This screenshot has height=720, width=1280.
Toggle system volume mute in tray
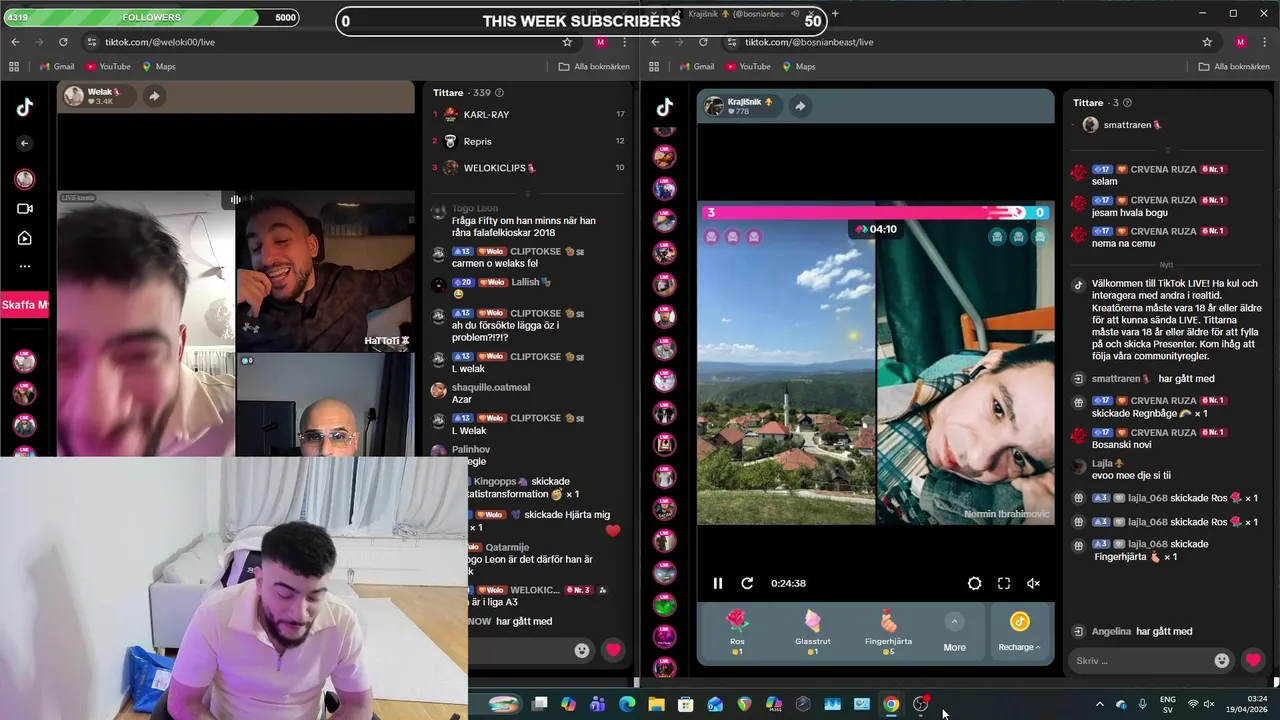tap(1209, 704)
